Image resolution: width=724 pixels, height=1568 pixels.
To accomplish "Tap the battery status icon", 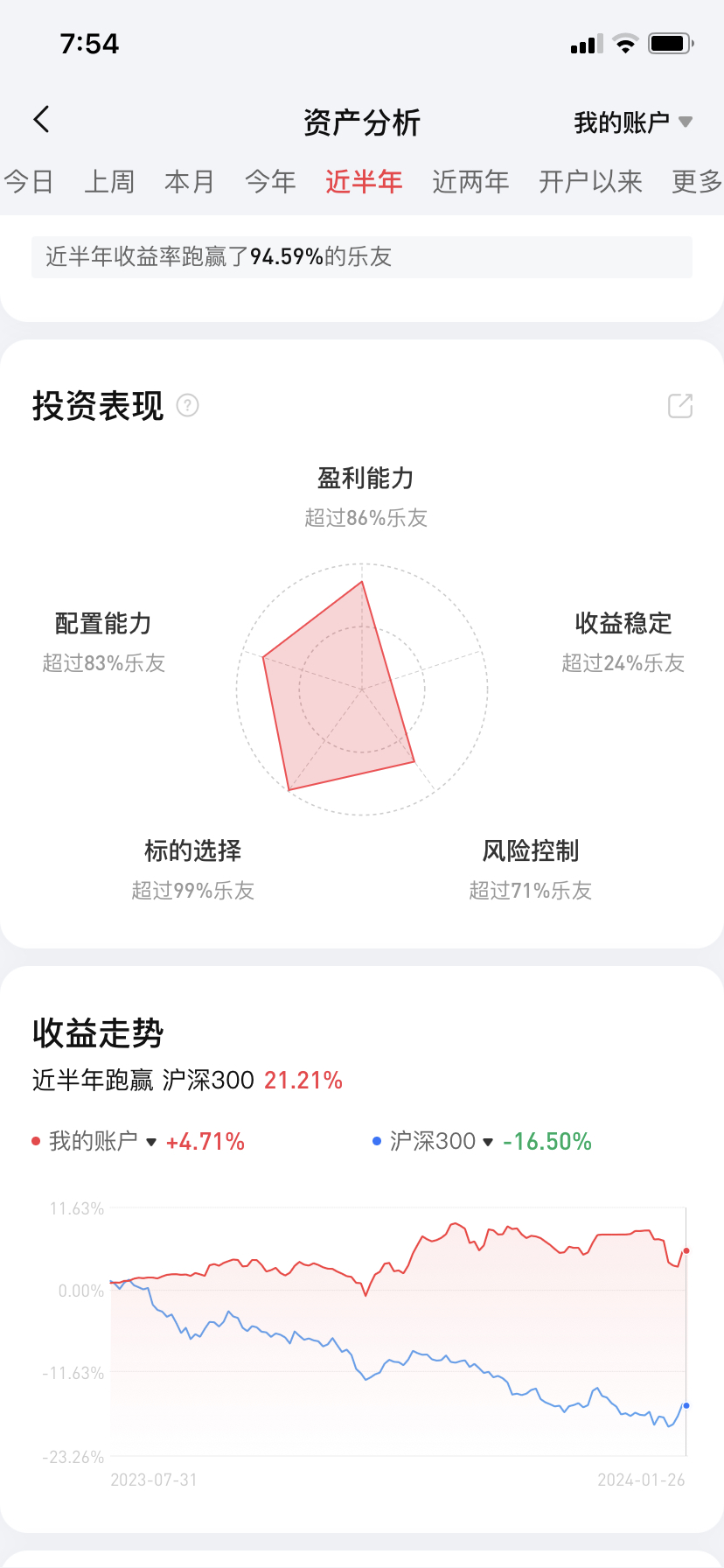I will pos(671,44).
